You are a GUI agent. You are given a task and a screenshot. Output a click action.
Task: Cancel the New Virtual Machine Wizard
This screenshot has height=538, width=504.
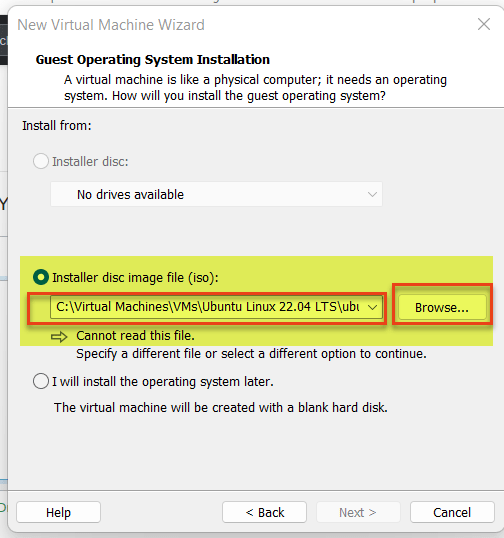(x=452, y=512)
